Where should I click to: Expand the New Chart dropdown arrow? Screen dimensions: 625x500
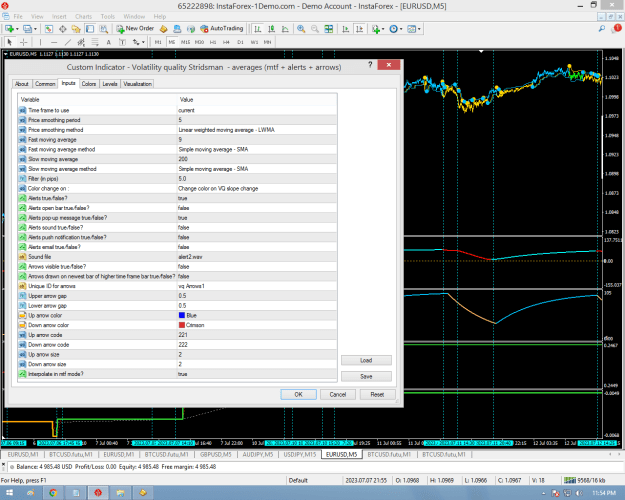17,29
